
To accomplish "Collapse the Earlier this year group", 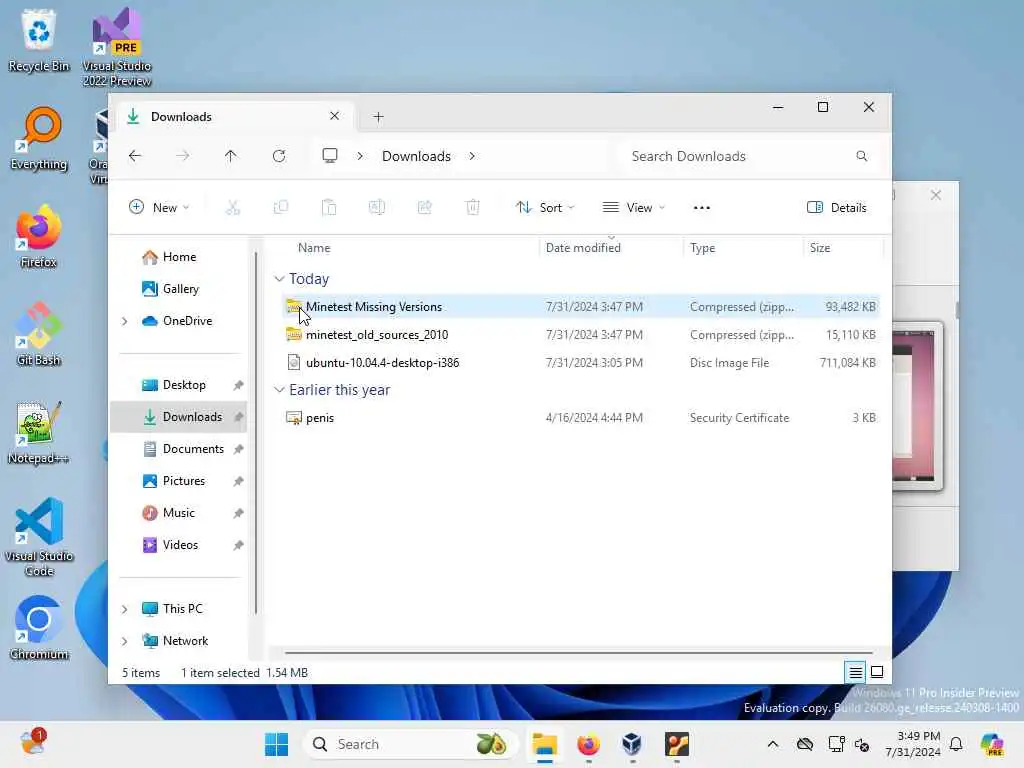I will [279, 390].
